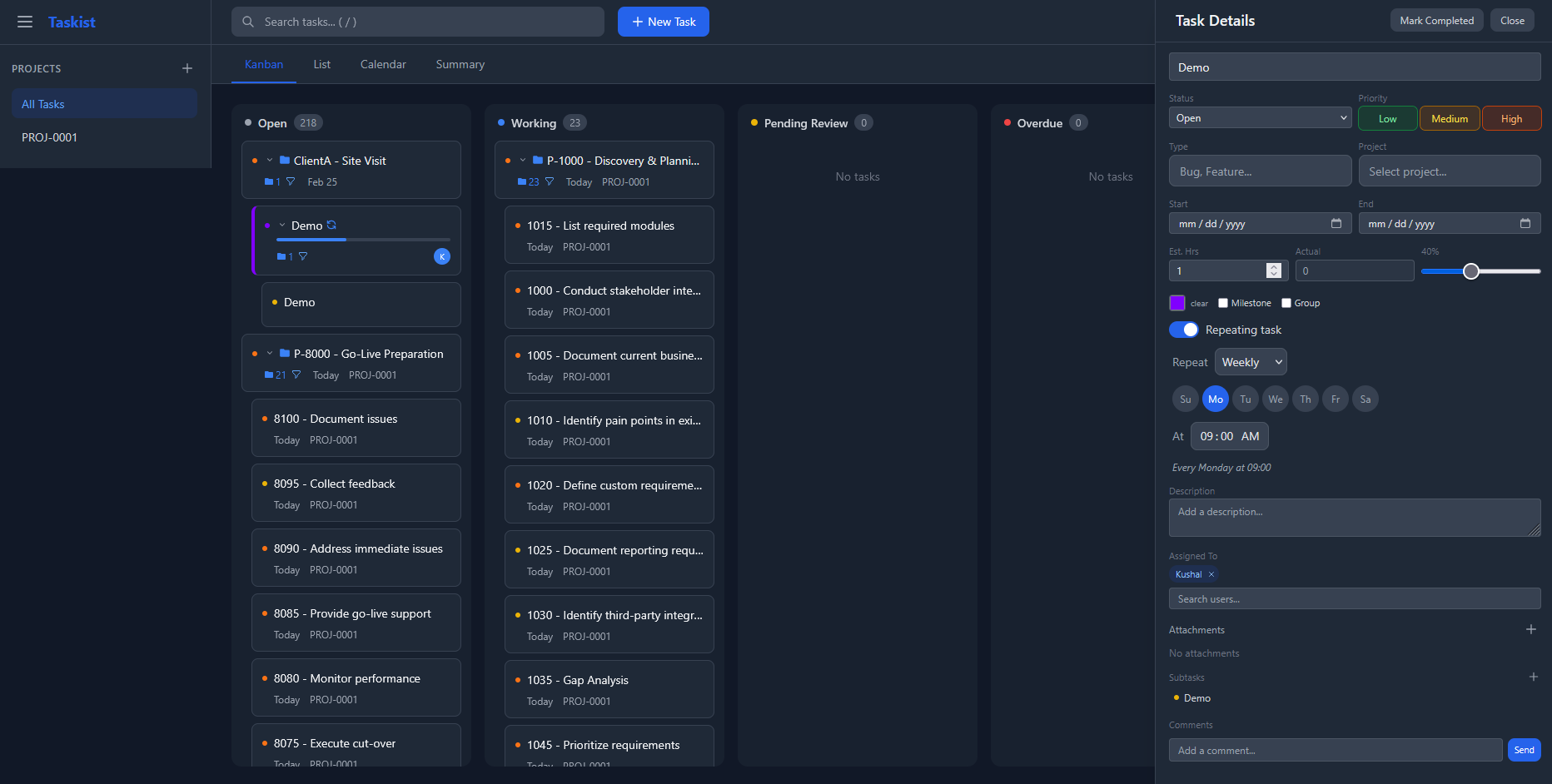Click the Search tasks input field
This screenshot has height=784, width=1552.
click(418, 22)
